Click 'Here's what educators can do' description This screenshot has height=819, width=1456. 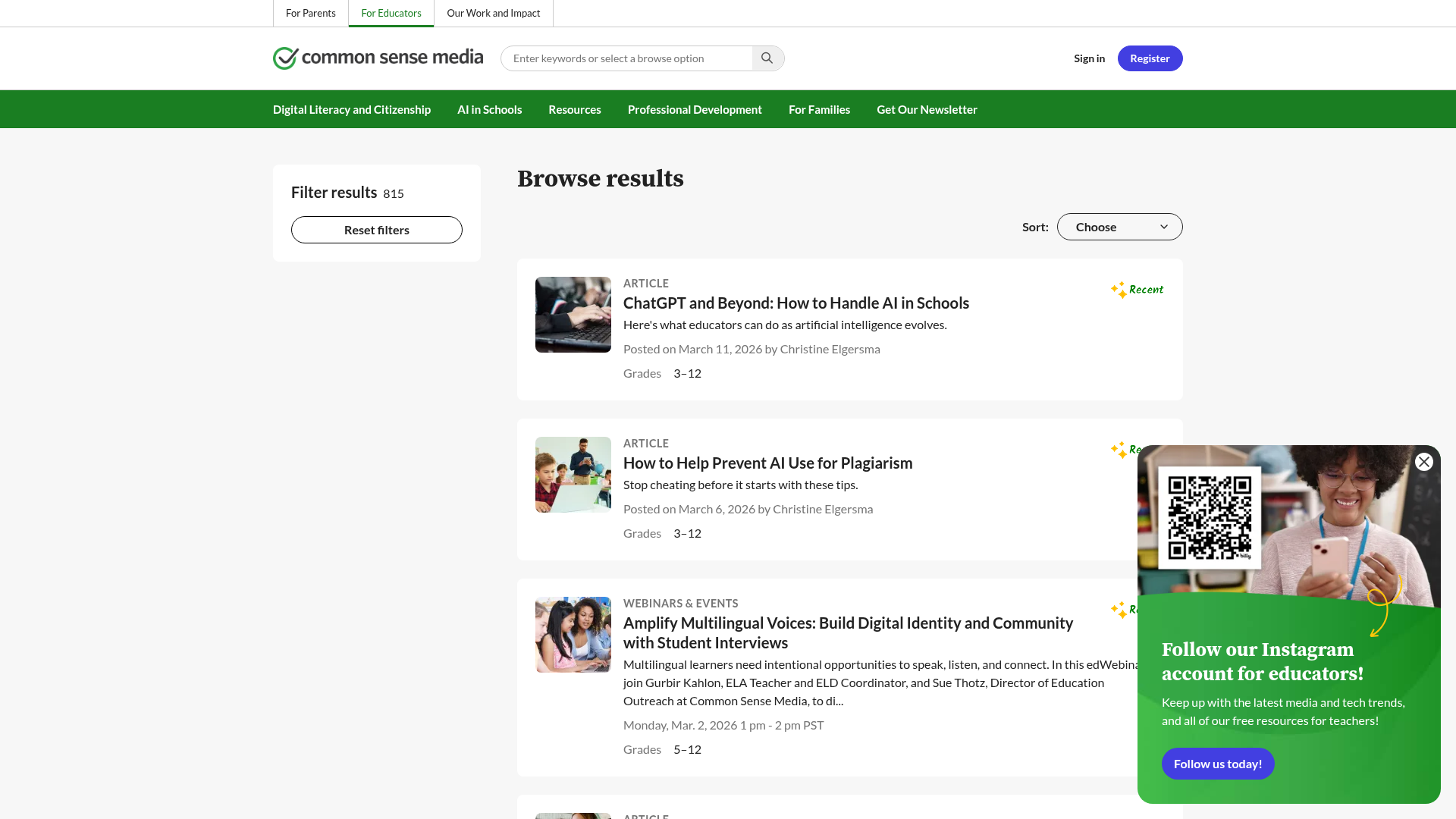(x=785, y=325)
